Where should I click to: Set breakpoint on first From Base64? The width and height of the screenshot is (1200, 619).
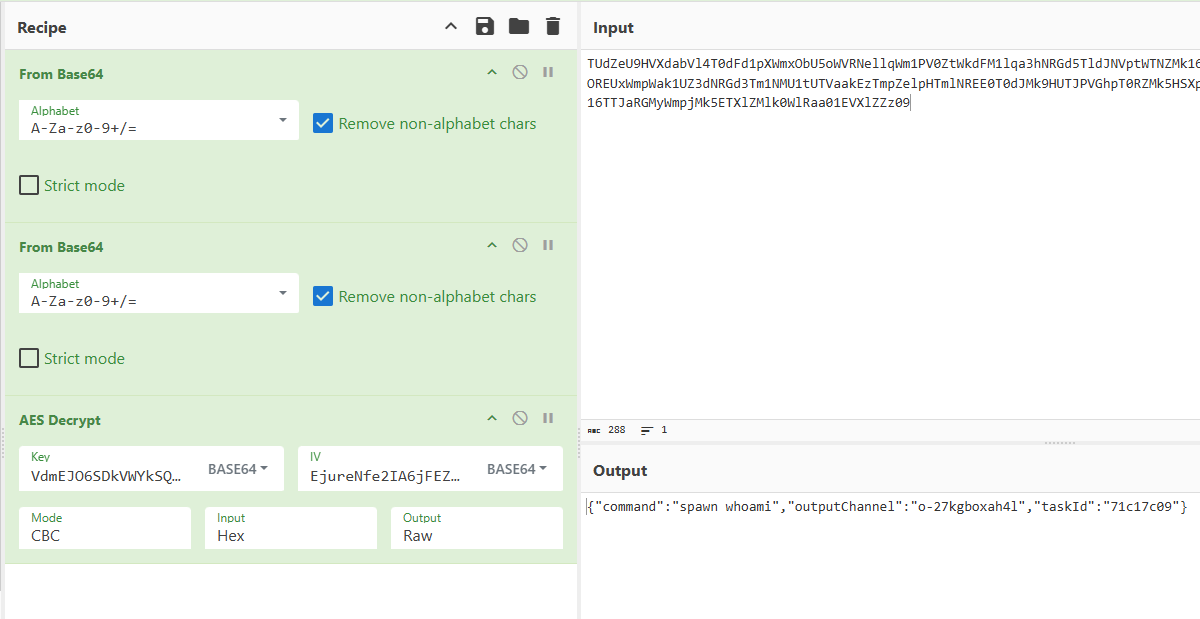(x=548, y=73)
